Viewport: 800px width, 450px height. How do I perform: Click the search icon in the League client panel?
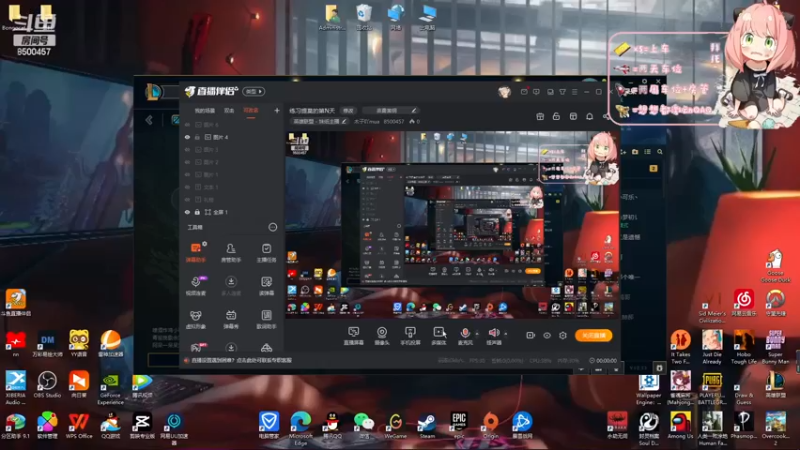click(660, 152)
